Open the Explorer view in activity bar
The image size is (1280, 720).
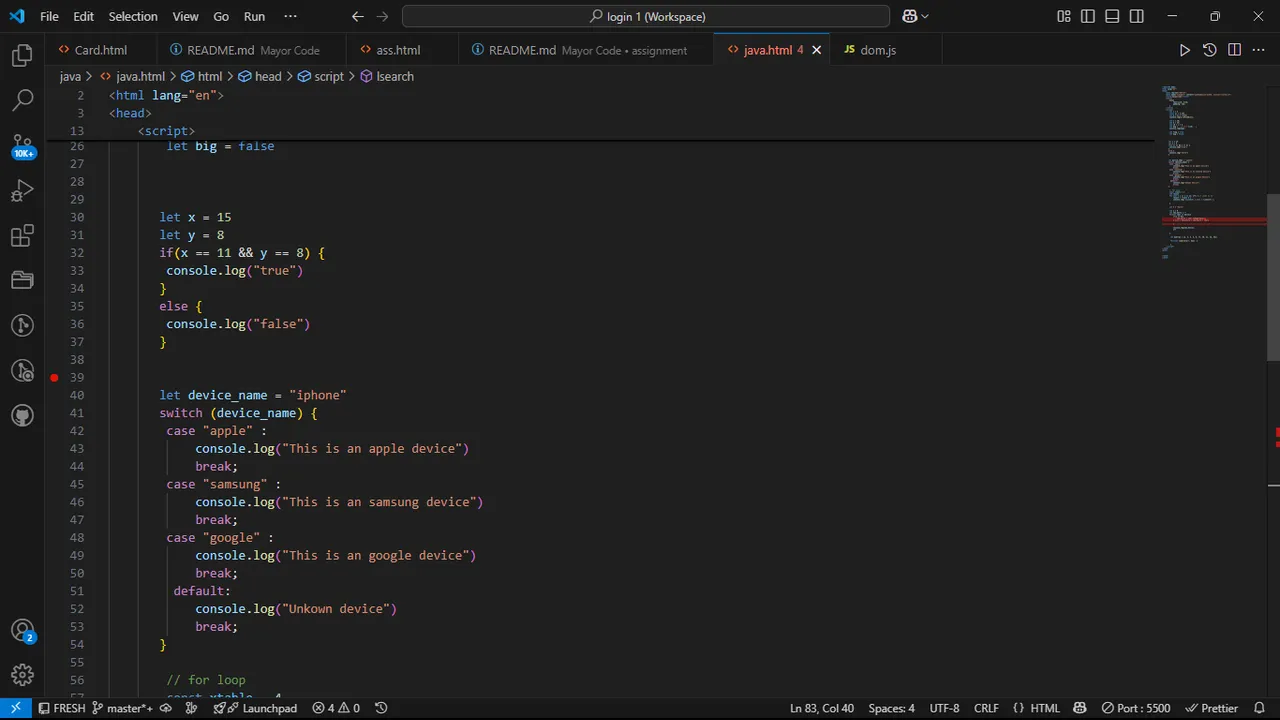coord(22,56)
